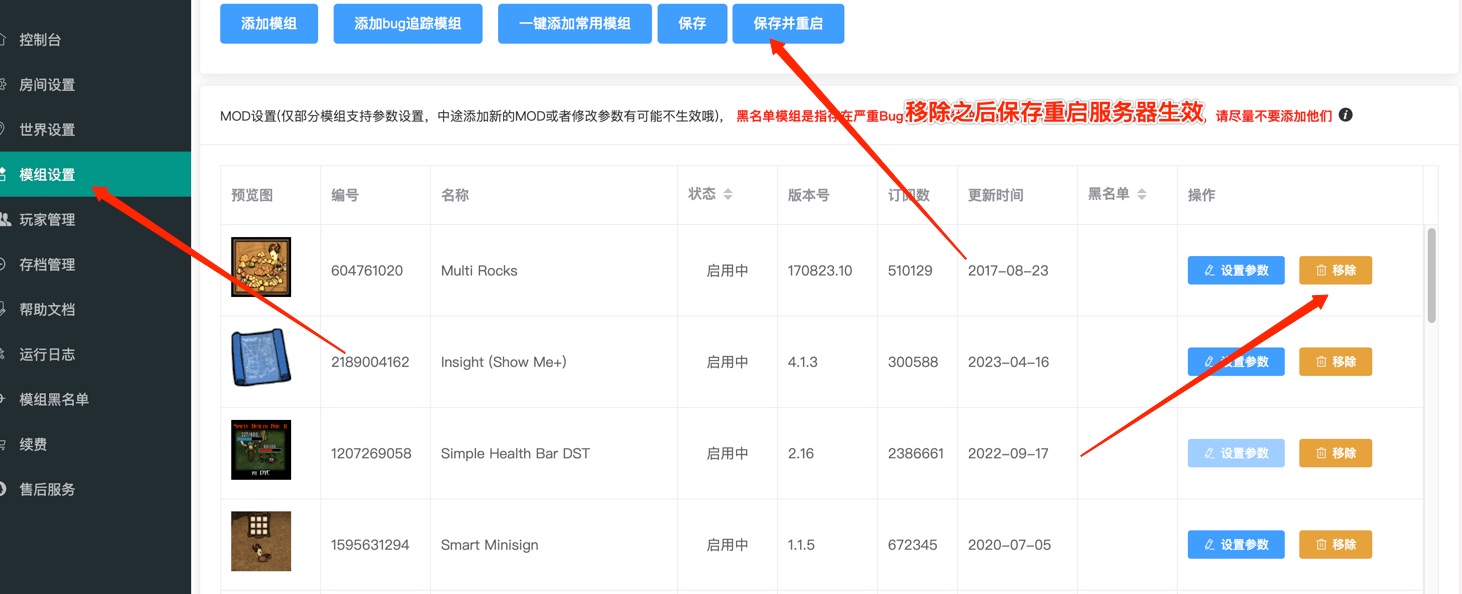Click the mod table vertical scrollbar

pos(1431,275)
